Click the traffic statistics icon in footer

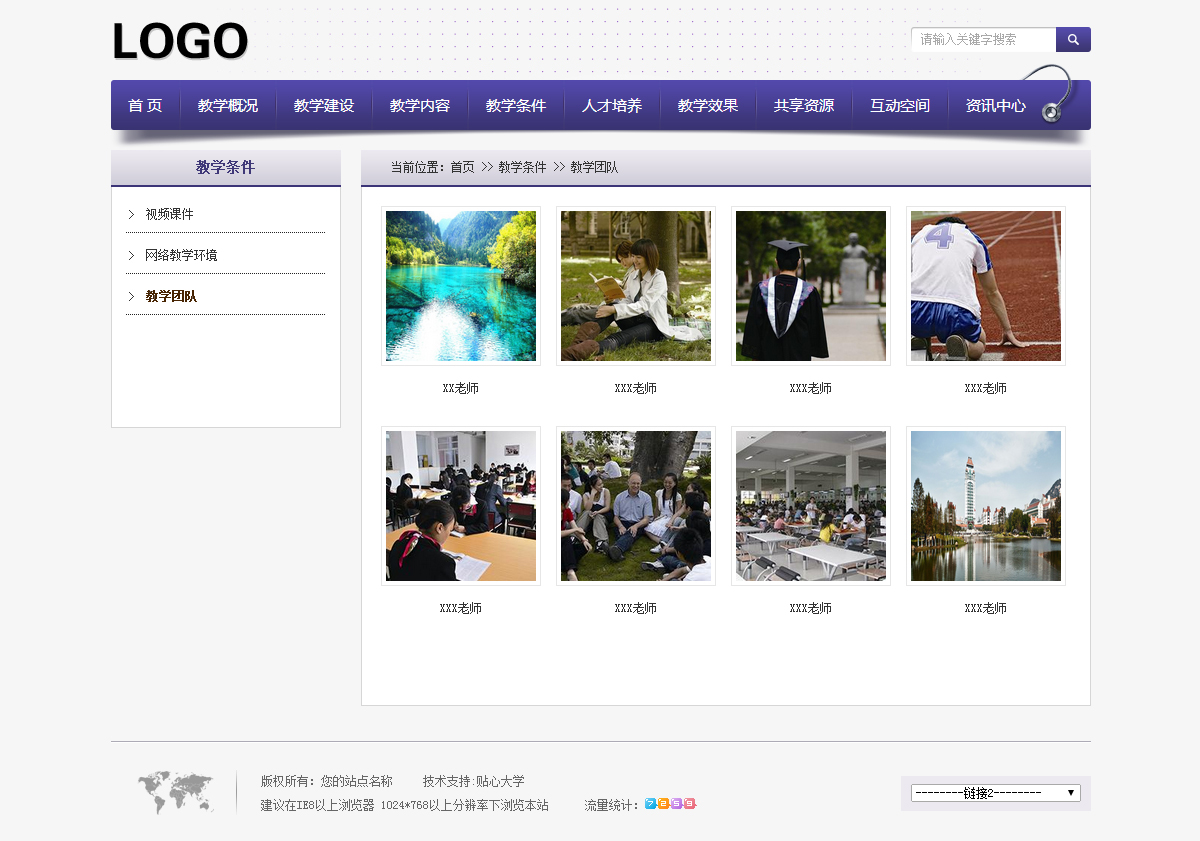[670, 804]
